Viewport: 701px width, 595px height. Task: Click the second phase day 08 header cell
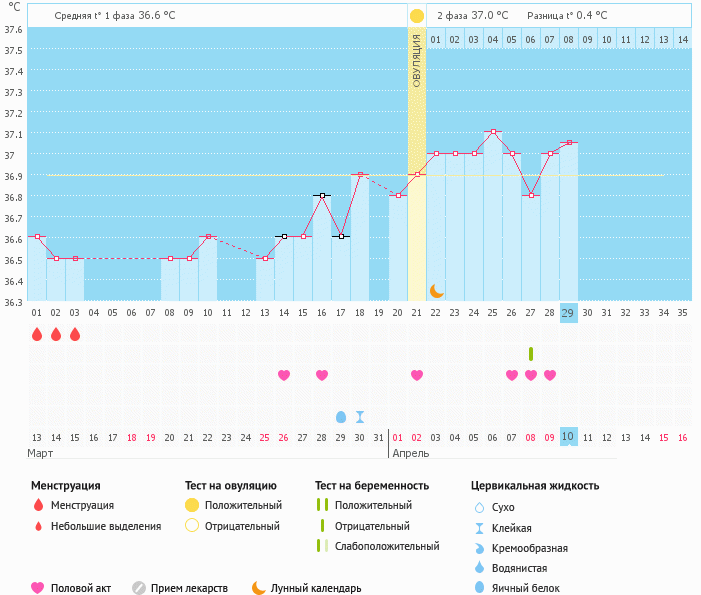[568, 39]
